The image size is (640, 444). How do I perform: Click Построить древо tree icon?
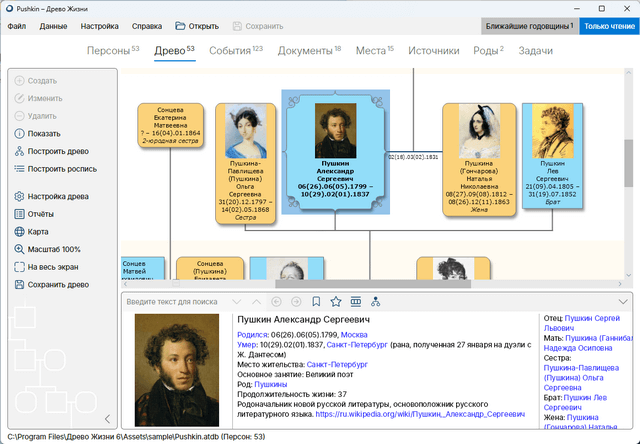(20, 151)
